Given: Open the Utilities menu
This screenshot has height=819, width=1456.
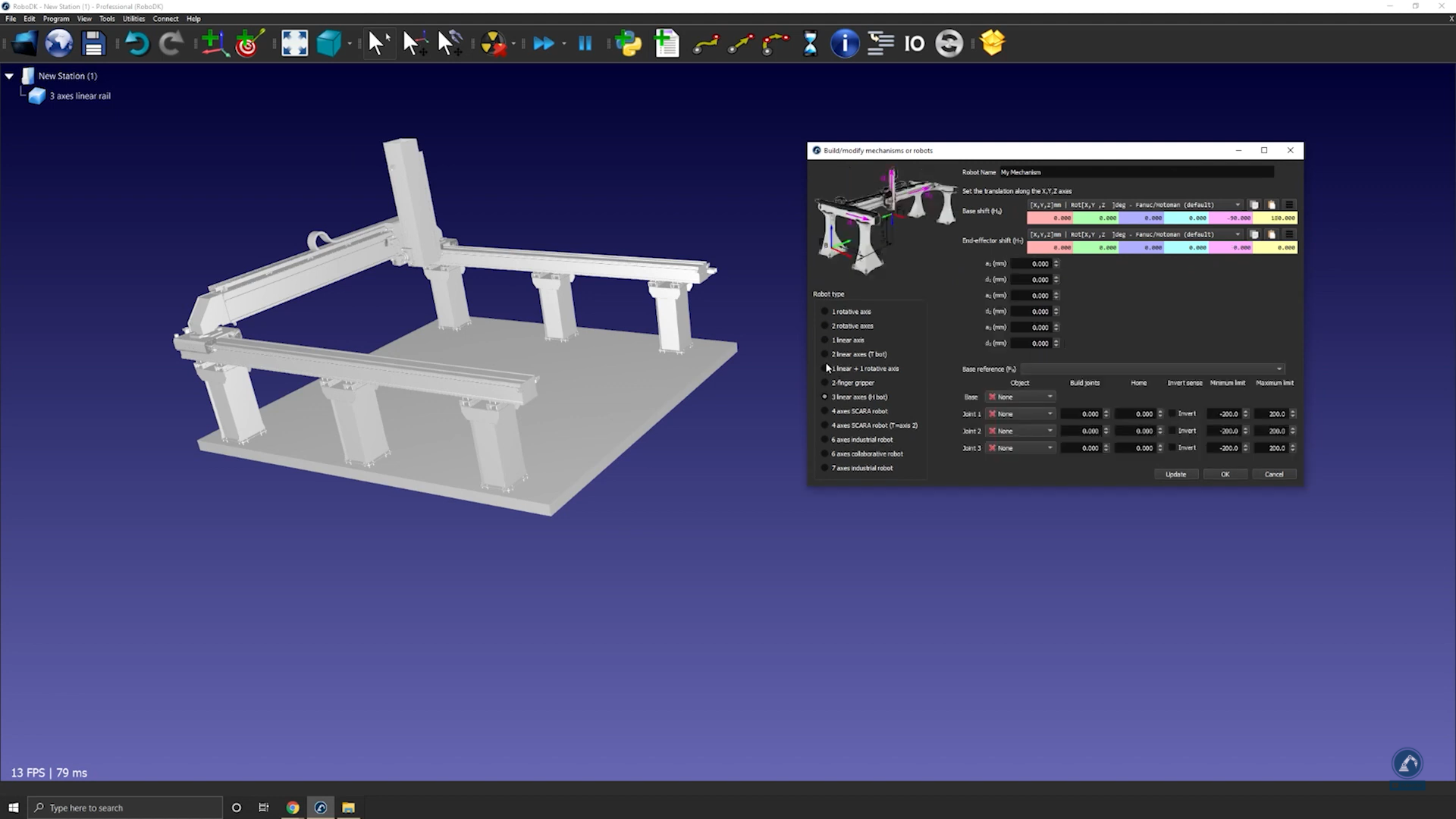Looking at the screenshot, I should (x=133, y=18).
